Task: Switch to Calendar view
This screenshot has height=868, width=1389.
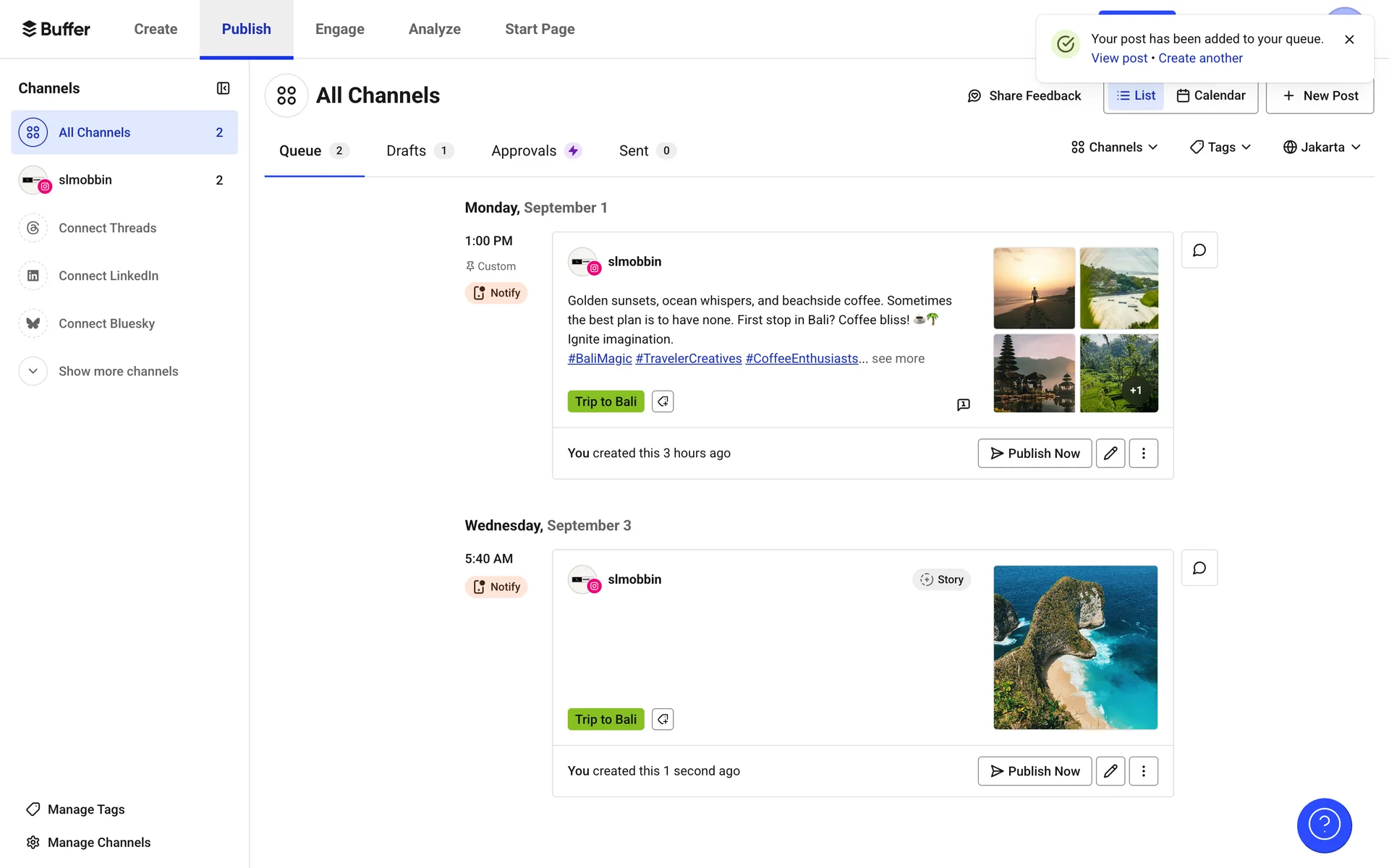Action: 1211,95
